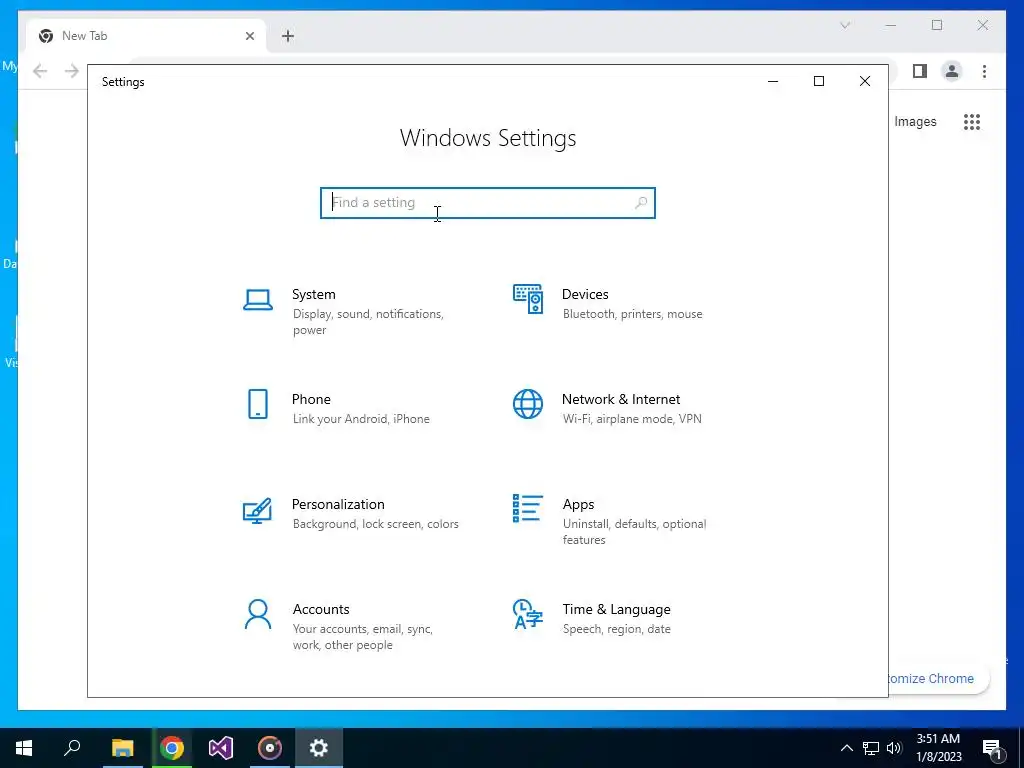The height and width of the screenshot is (768, 1024).
Task: Click 'Uninstall, defaults, optional features' description
Action: 634,532
